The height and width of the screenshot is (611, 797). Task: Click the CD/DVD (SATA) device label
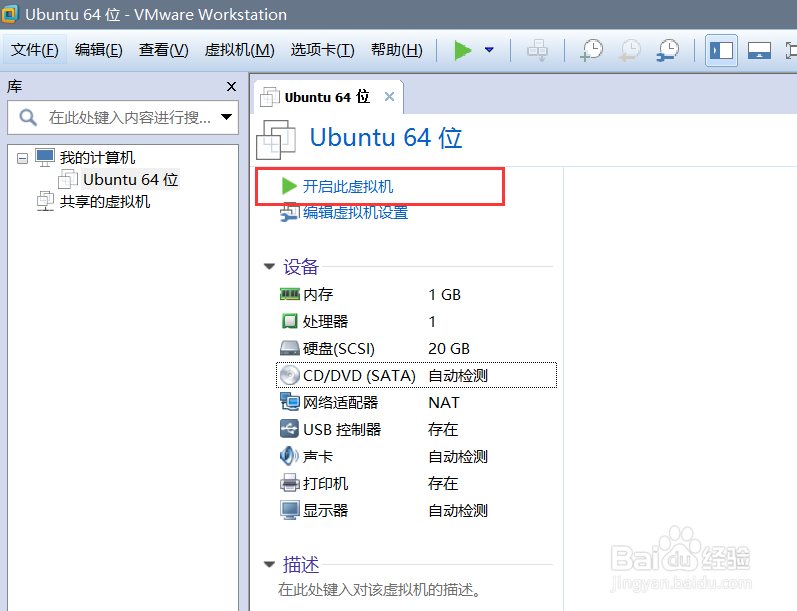point(359,376)
